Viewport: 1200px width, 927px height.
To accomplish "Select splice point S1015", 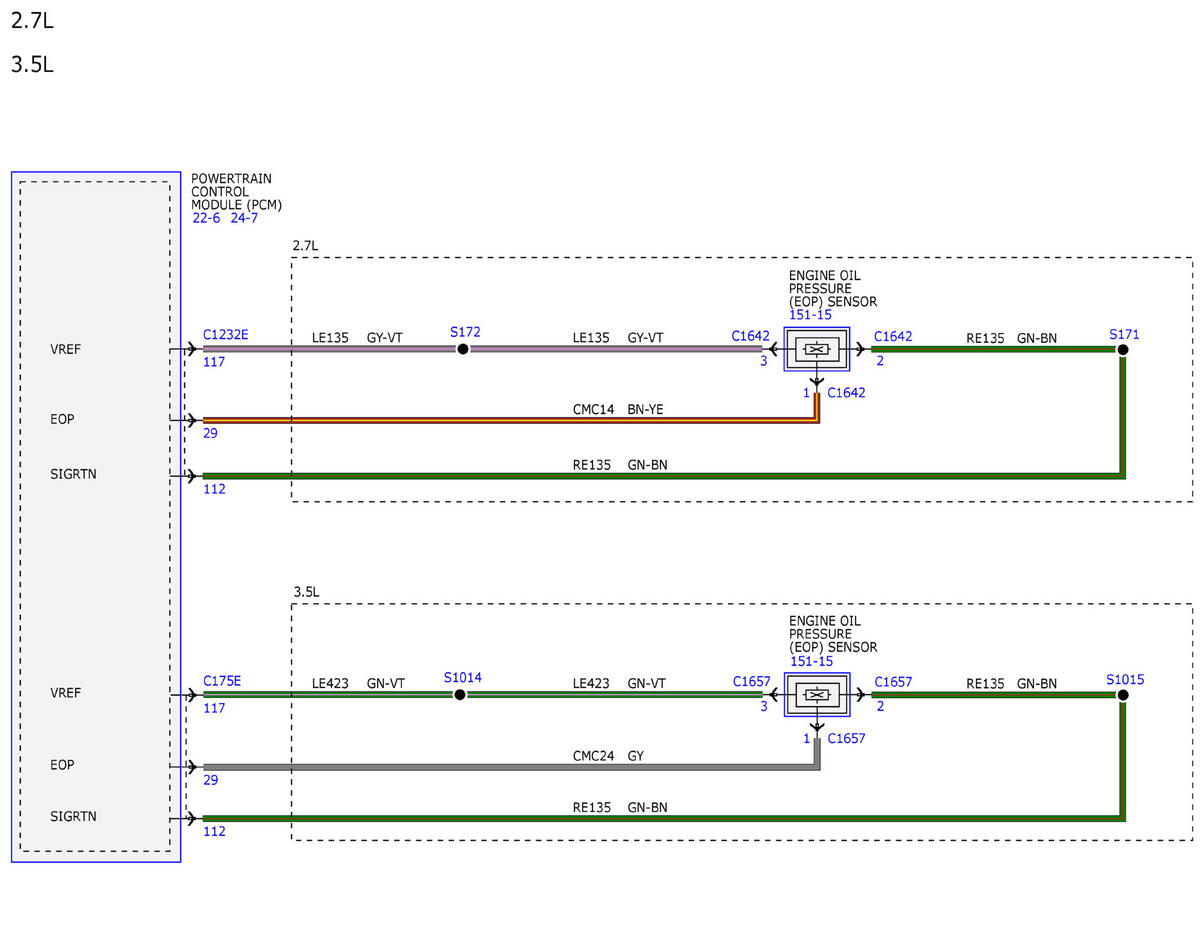I will pos(1123,694).
